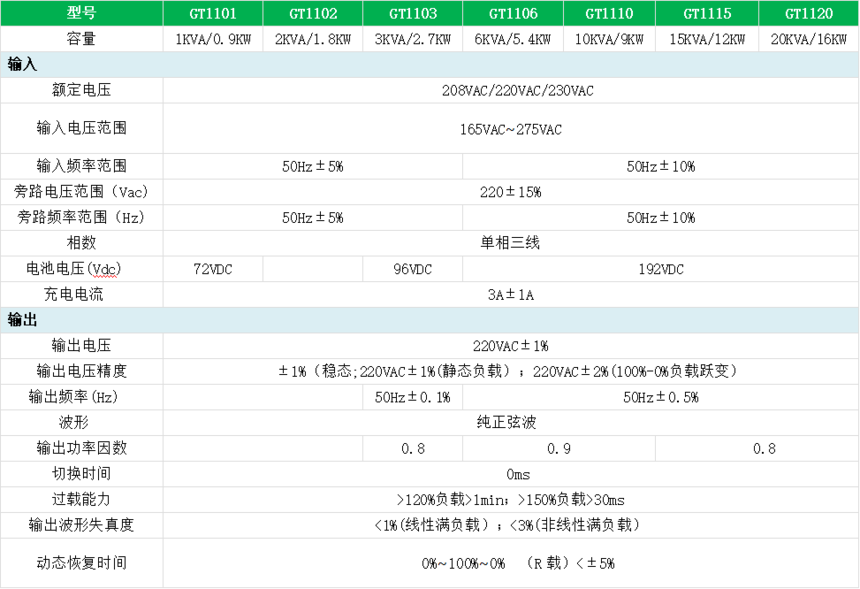Select the 72VDC battery voltage cell
Screen dimensions: 860x589
click(x=213, y=269)
